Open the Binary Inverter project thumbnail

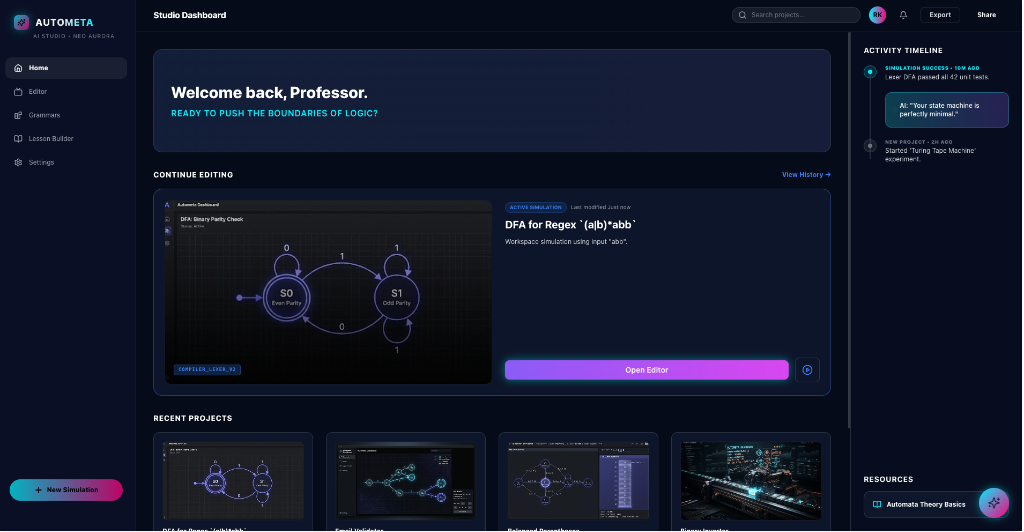(x=751, y=481)
